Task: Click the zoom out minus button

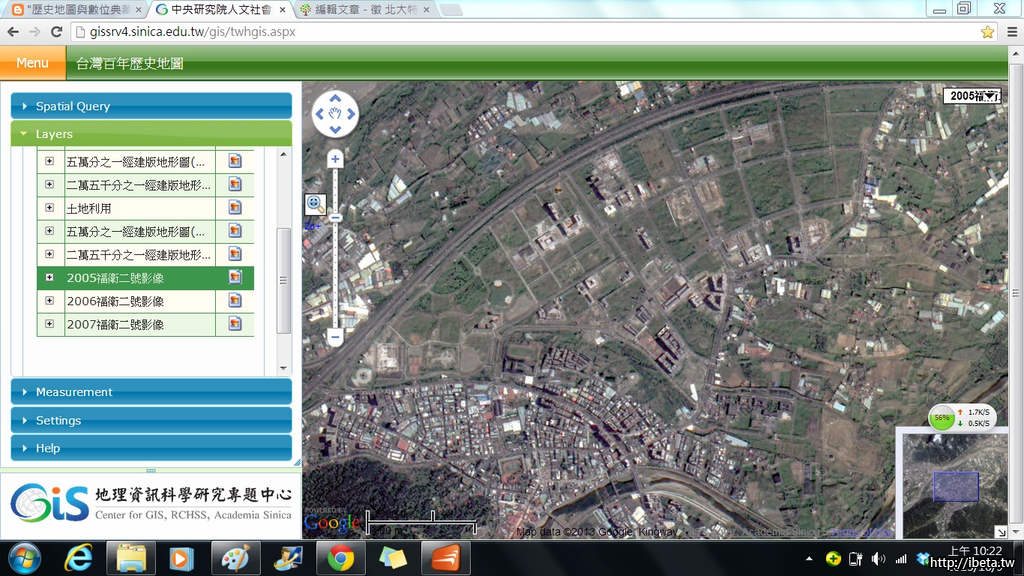Action: [335, 338]
